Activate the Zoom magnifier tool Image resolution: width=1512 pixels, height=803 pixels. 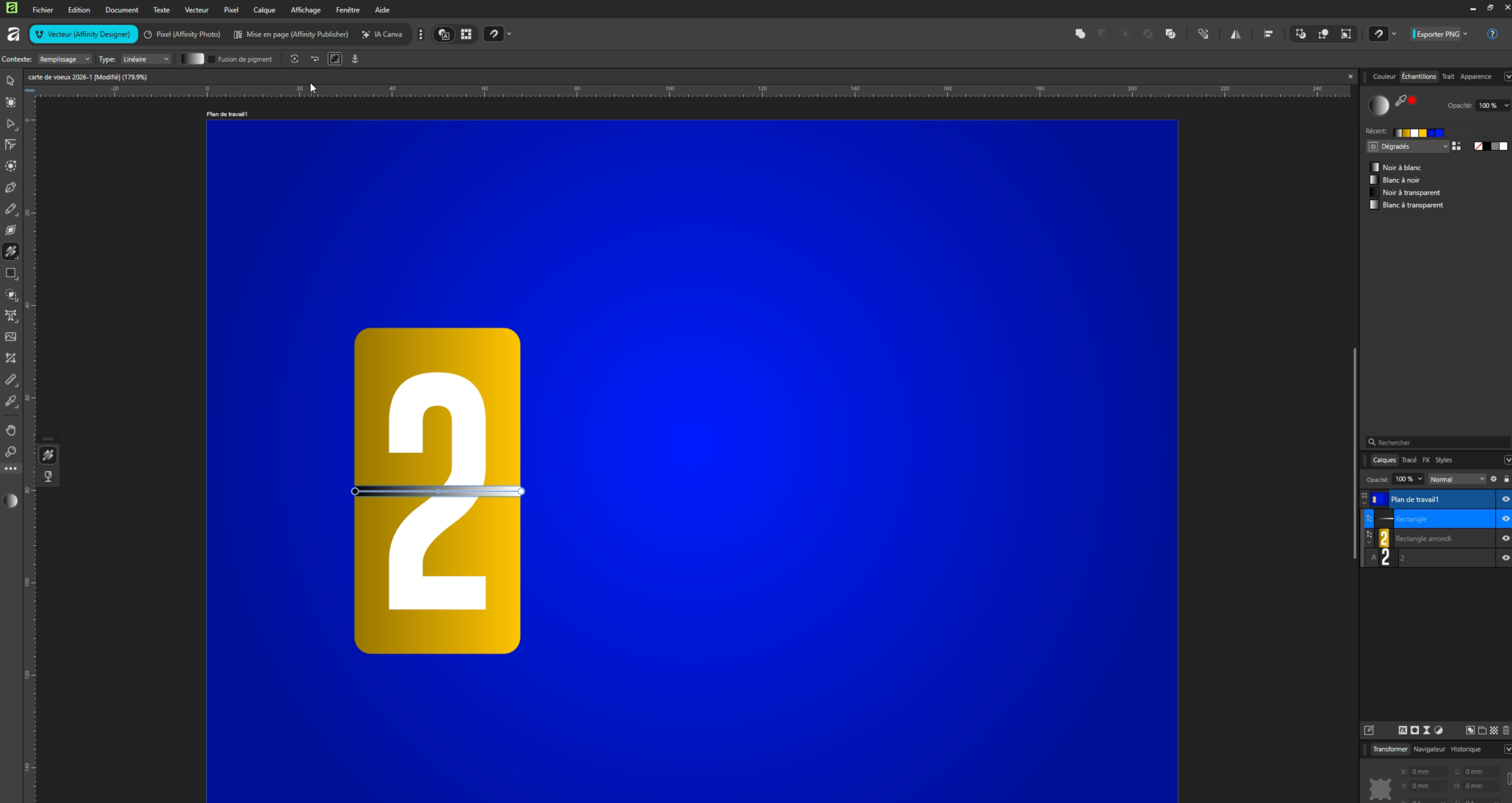coord(11,452)
